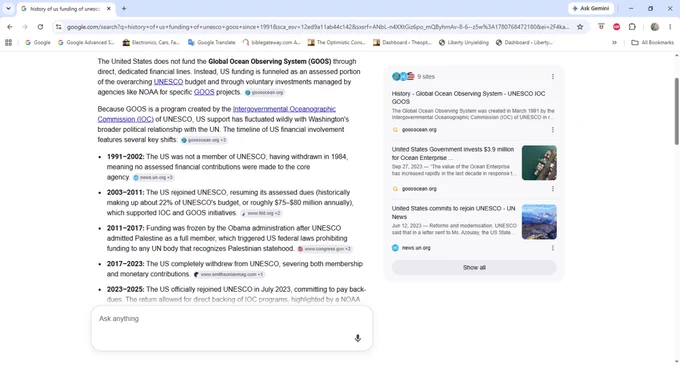The width and height of the screenshot is (680, 366).
Task: Click the '1991–2002:' bullet heading
Action: 126,157
